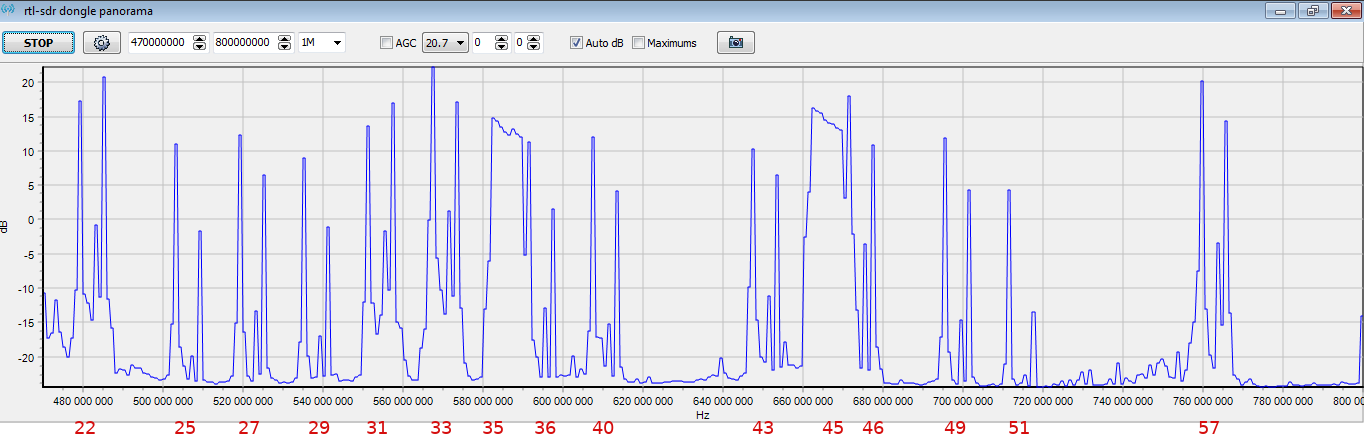The width and height of the screenshot is (1364, 442).
Task: Enable the AGC checkbox
Action: 387,43
